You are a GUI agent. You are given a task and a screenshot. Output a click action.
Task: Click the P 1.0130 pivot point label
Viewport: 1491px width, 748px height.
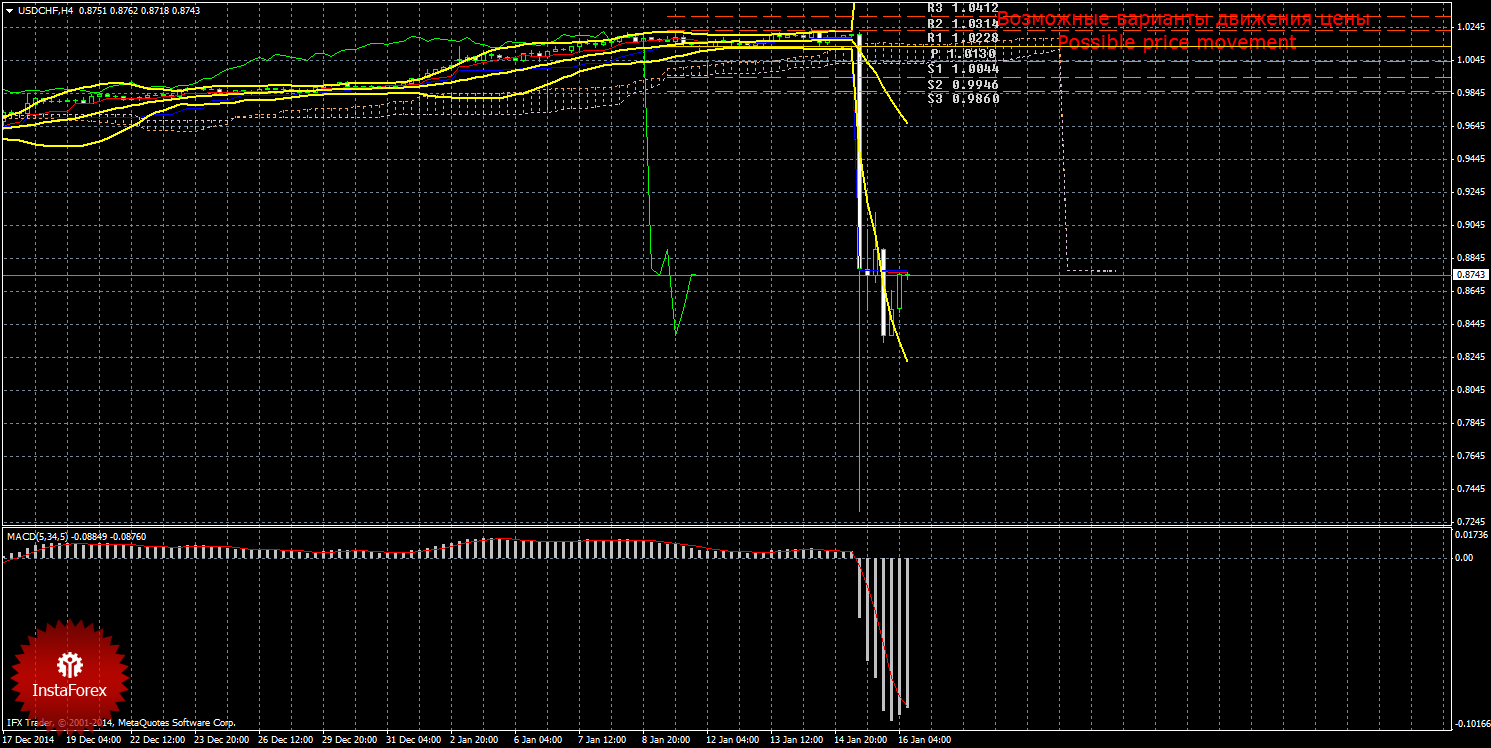pos(962,53)
